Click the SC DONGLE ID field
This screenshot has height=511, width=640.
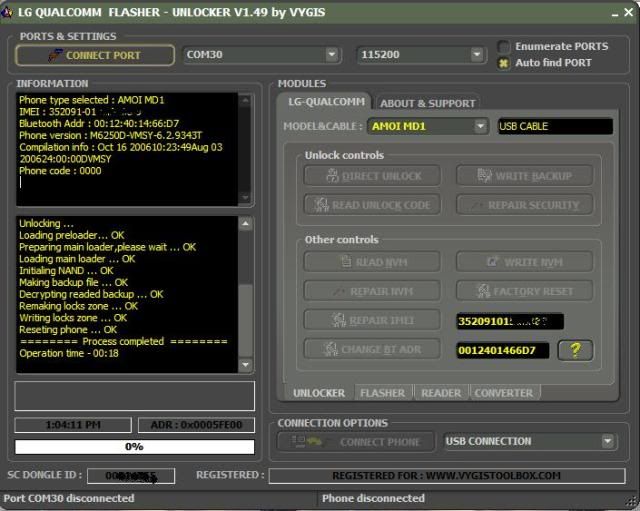[131, 476]
